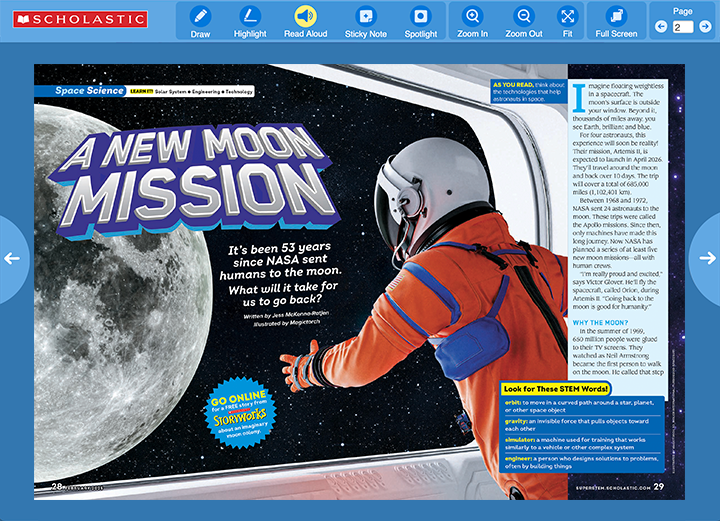Click the 'A New Moon Mission' headline

coord(195,181)
